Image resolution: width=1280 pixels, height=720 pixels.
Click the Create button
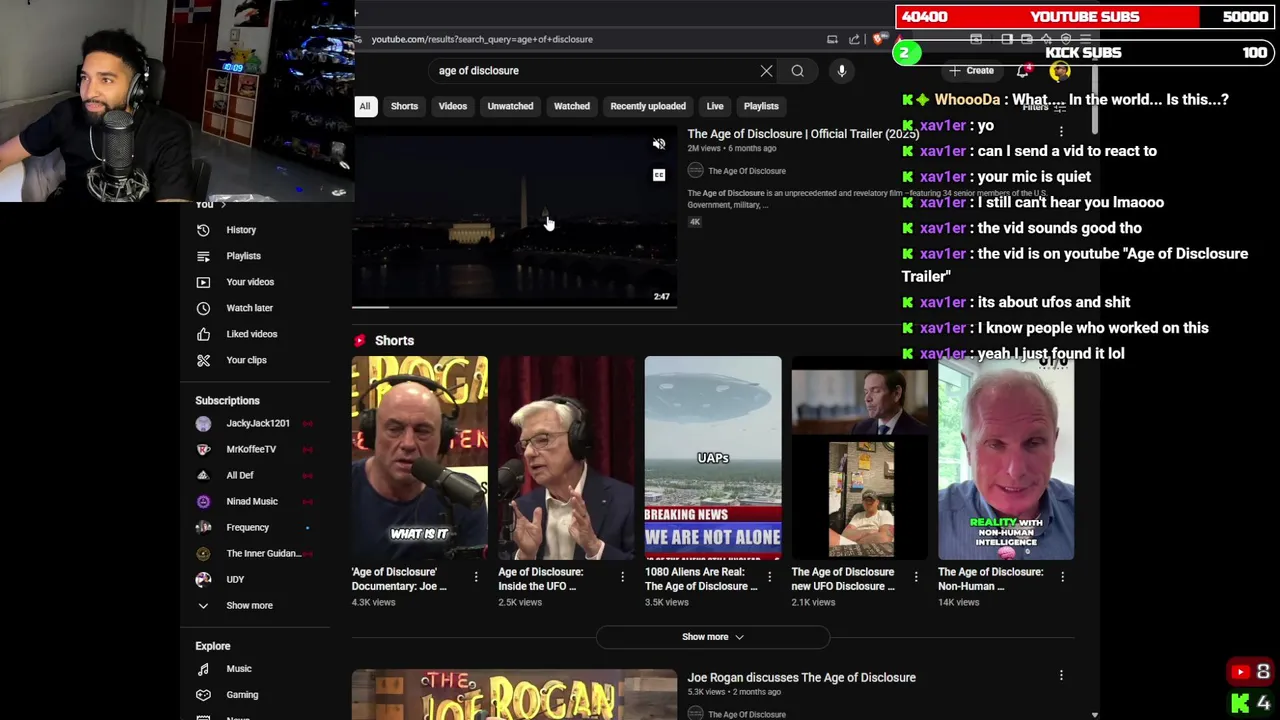(972, 71)
